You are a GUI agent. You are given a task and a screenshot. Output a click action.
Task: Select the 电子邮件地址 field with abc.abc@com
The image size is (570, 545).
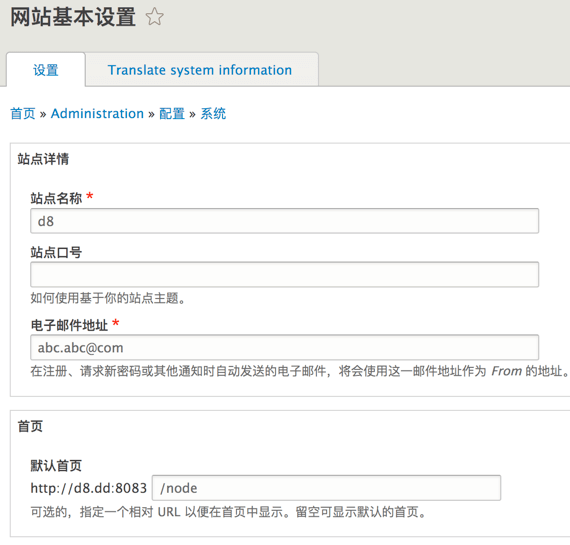[285, 348]
